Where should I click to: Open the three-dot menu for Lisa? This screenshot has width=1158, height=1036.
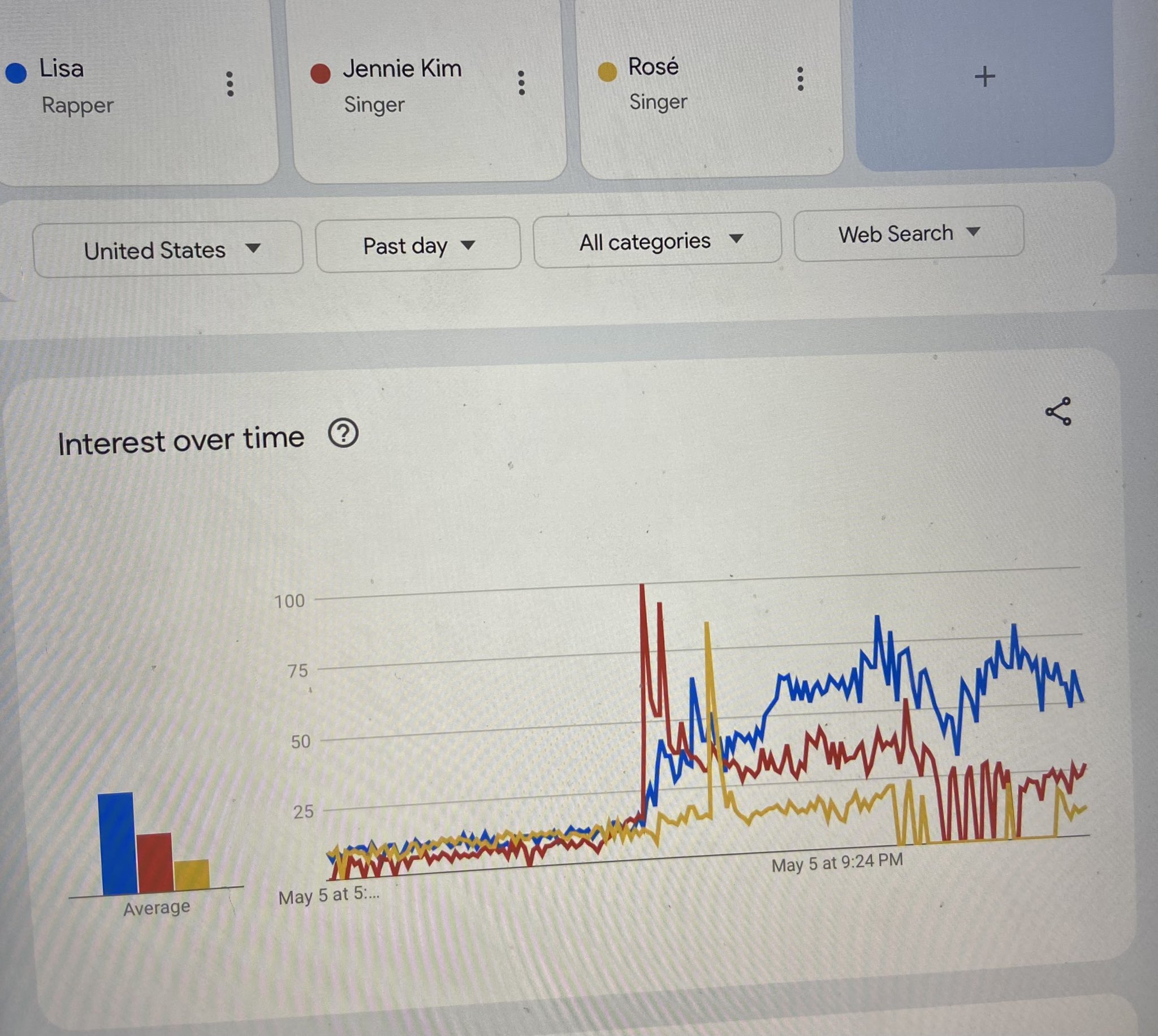pyautogui.click(x=230, y=84)
